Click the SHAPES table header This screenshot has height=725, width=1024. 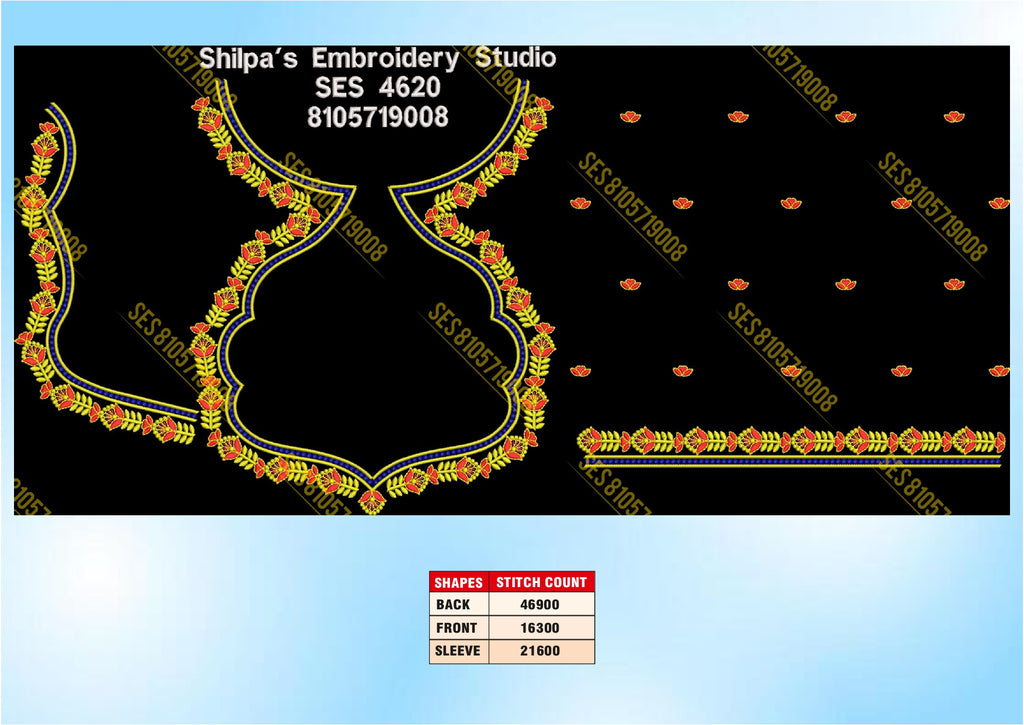(x=458, y=582)
